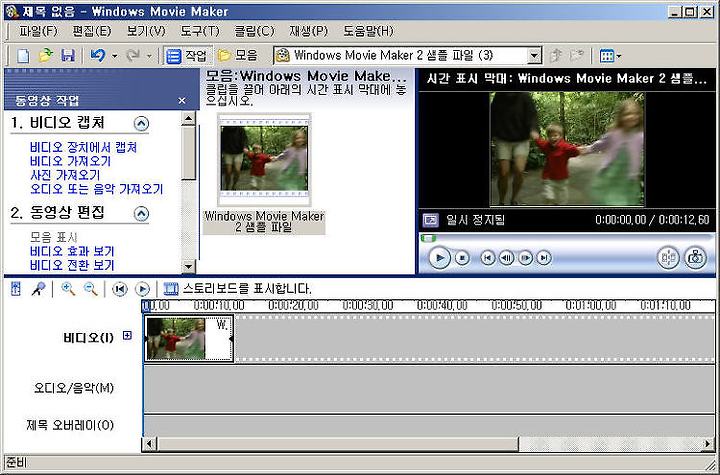Screen dimensions: 720x475
Task: Collapse the 1. 비디오 캡처 section
Action: coord(141,124)
